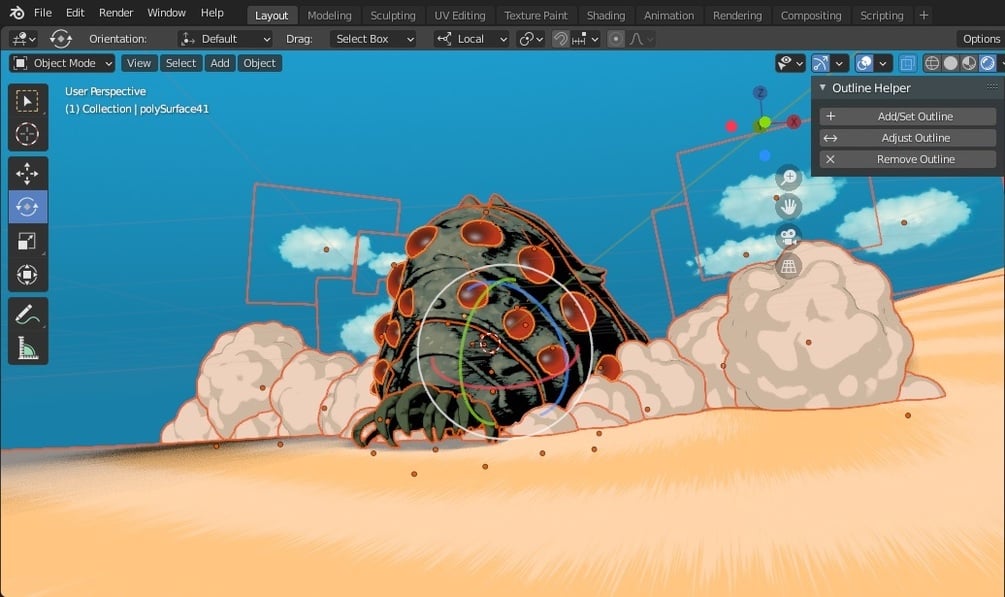Click the Blender logo icon

[17, 13]
